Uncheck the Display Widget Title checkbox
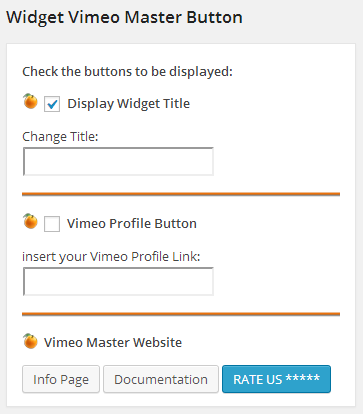The width and height of the screenshot is (363, 414). click(52, 104)
